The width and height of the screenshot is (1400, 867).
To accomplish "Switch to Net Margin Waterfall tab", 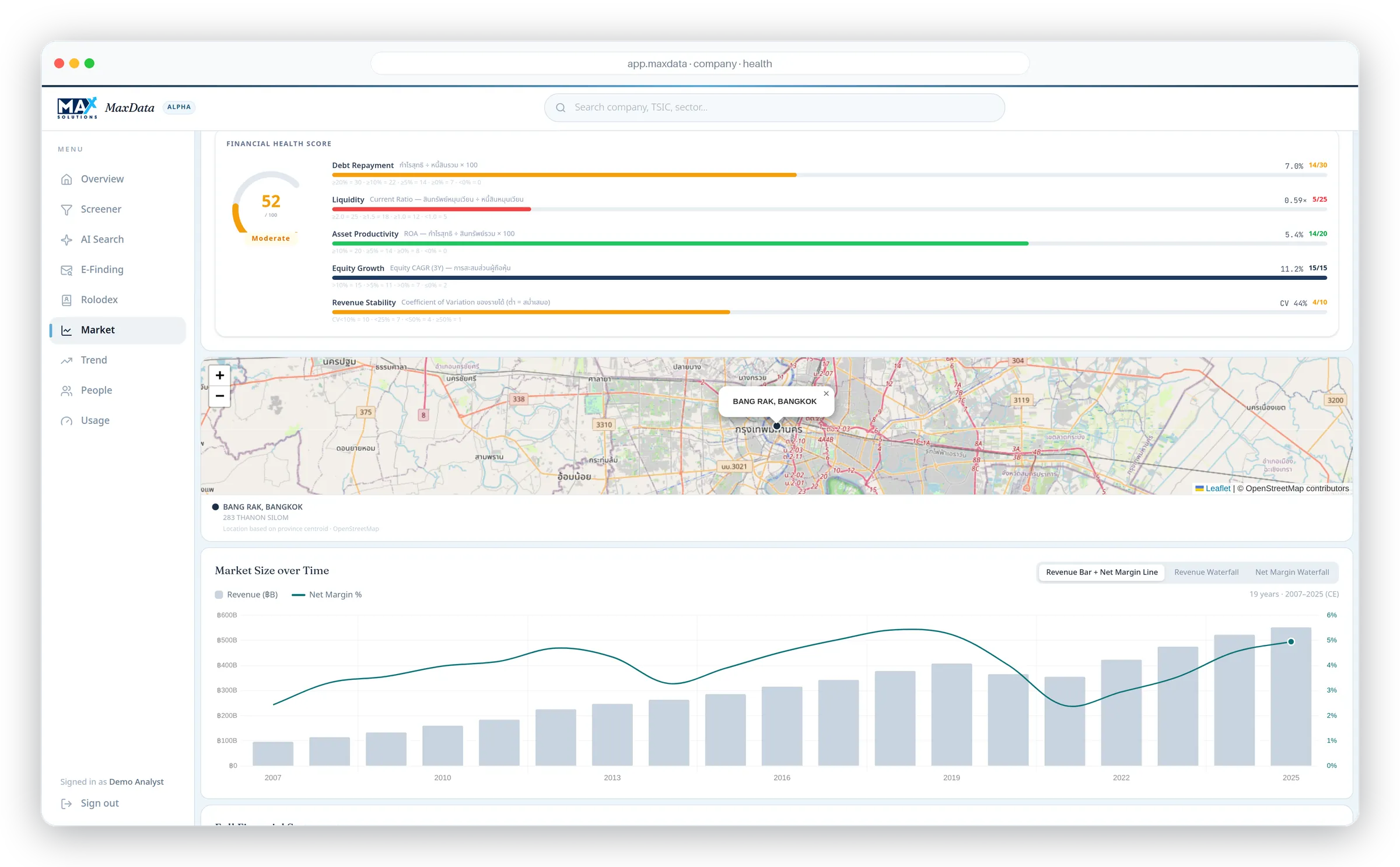I will 1291,572.
